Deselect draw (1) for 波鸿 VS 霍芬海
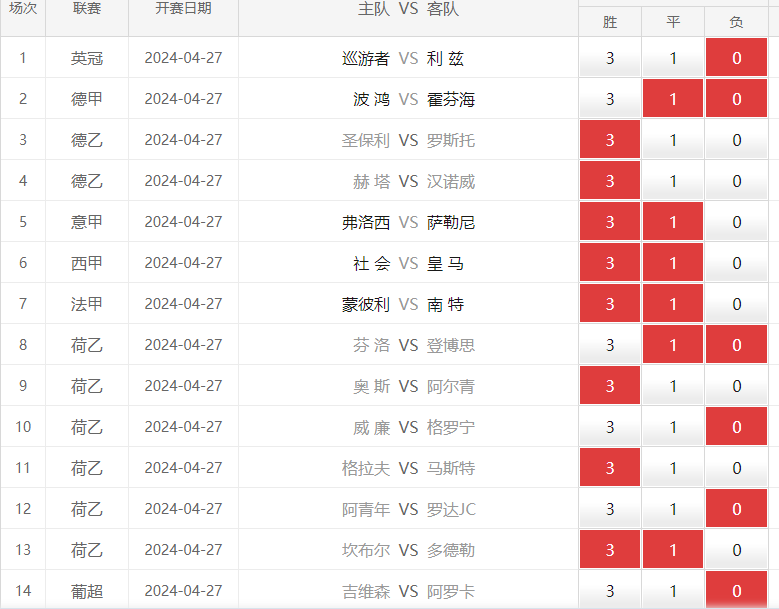 [x=673, y=99]
